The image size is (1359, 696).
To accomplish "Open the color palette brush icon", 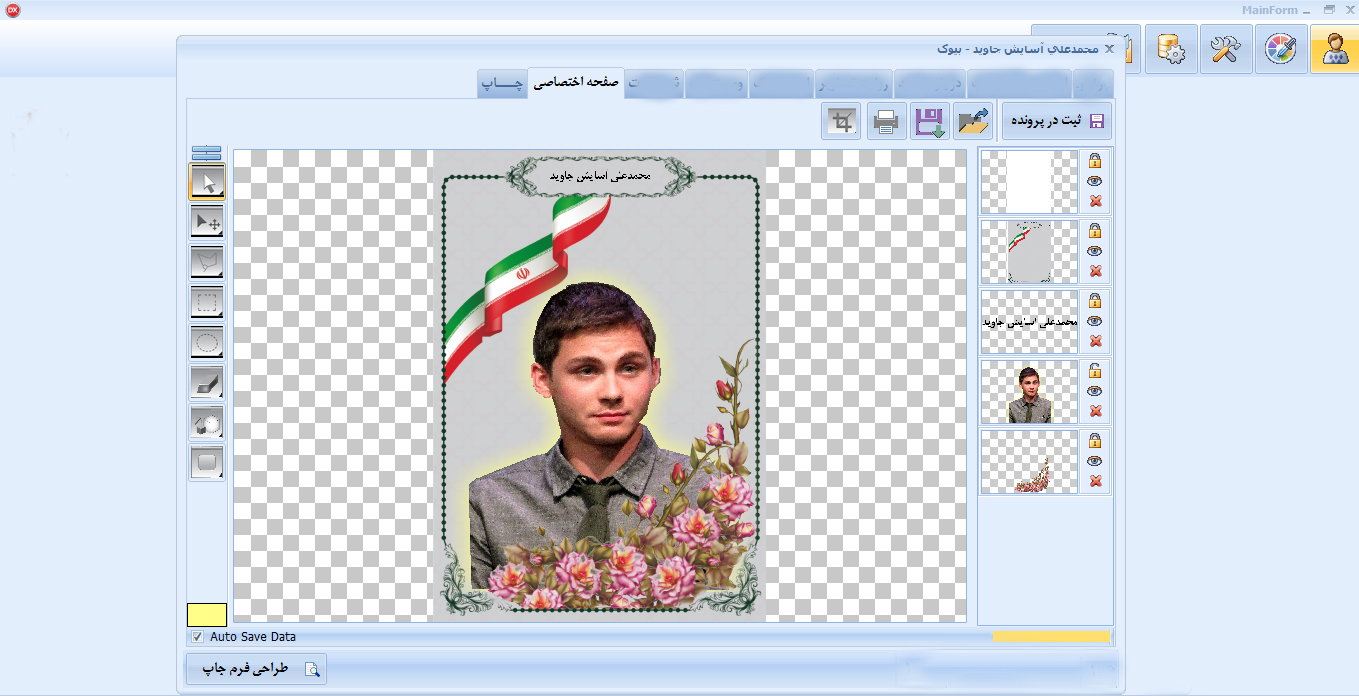I will (1280, 49).
